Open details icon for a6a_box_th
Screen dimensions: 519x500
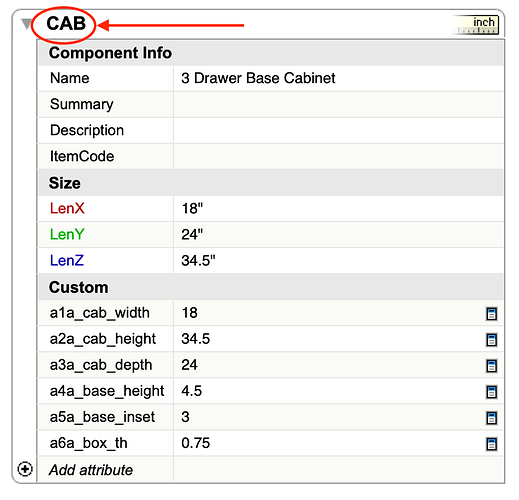point(491,444)
